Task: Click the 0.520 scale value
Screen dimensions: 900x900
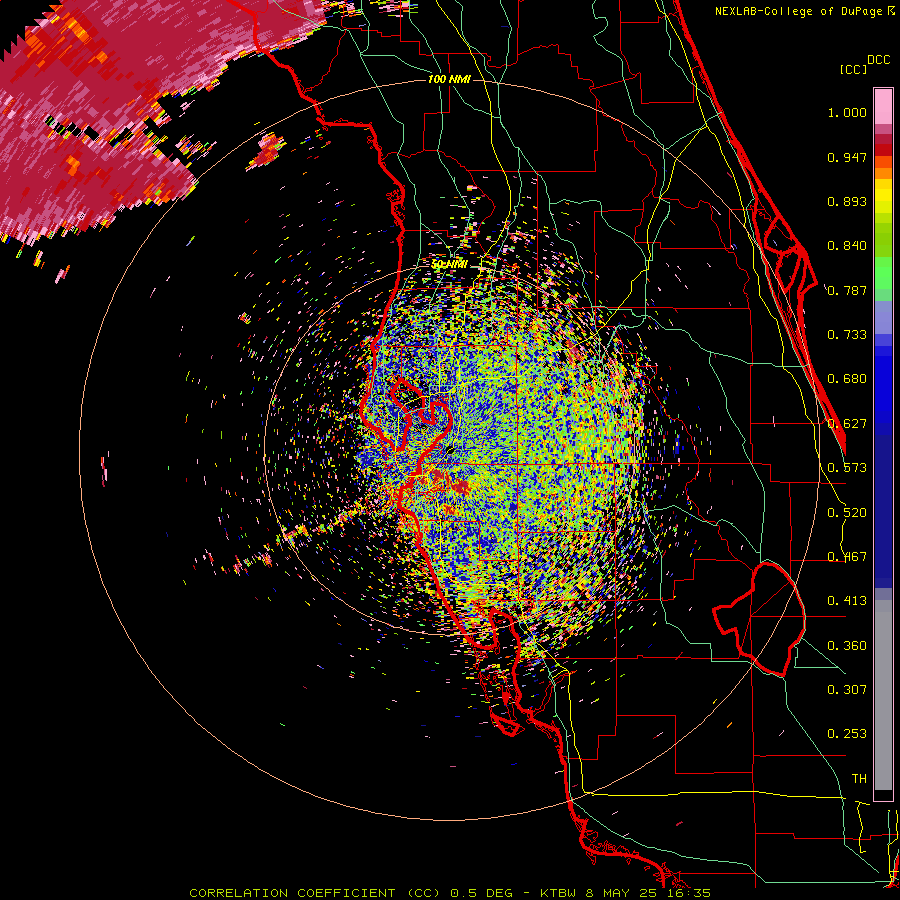Action: pos(847,513)
